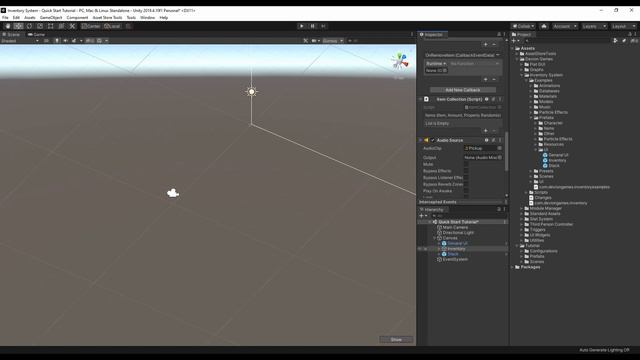Click the Inspector vertical scrollbar
Viewport: 640px width, 360px height.
[x=507, y=151]
